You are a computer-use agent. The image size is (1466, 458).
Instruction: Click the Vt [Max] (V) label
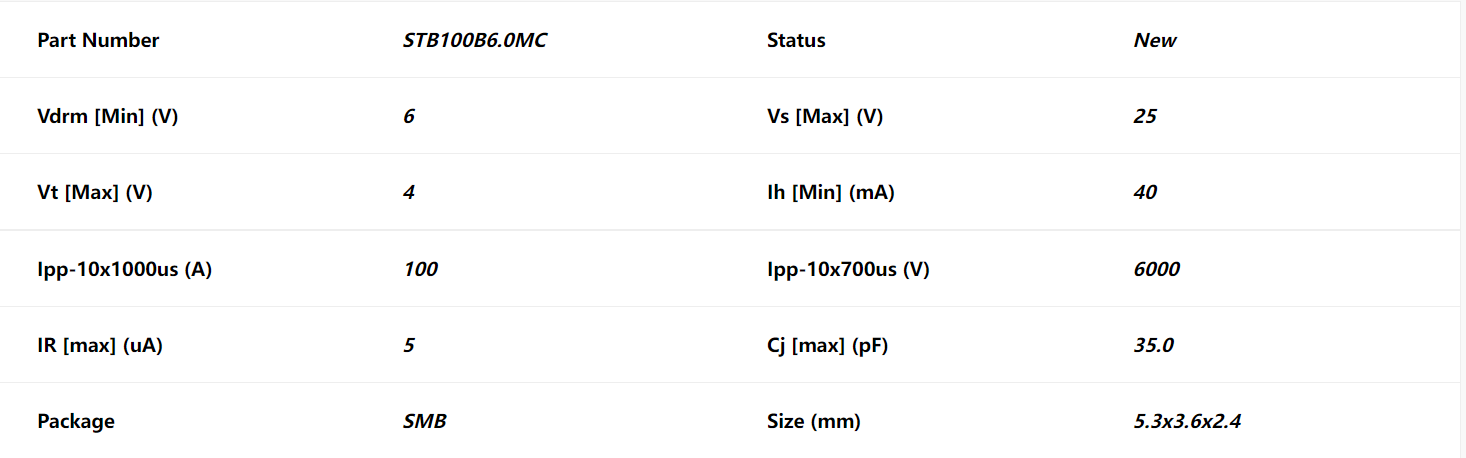coord(95,193)
